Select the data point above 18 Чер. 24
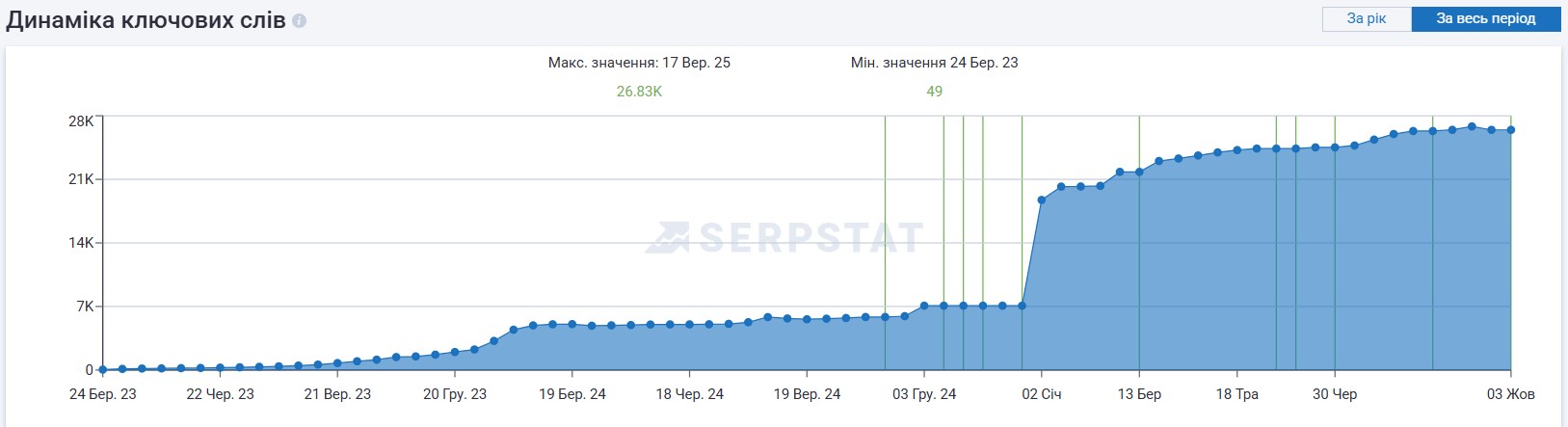Image resolution: width=1568 pixels, height=427 pixels. click(689, 325)
